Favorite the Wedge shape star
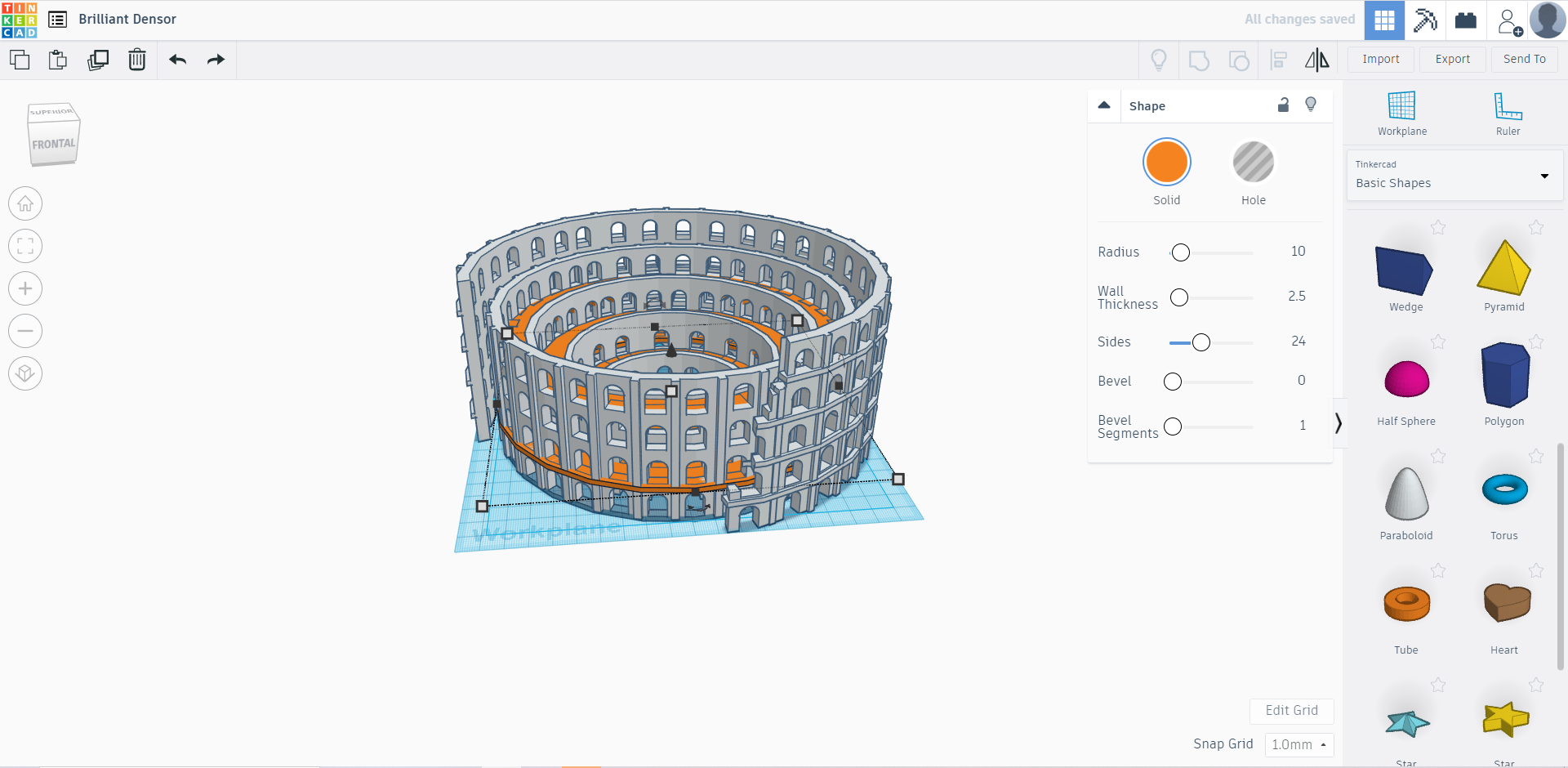 point(1438,227)
